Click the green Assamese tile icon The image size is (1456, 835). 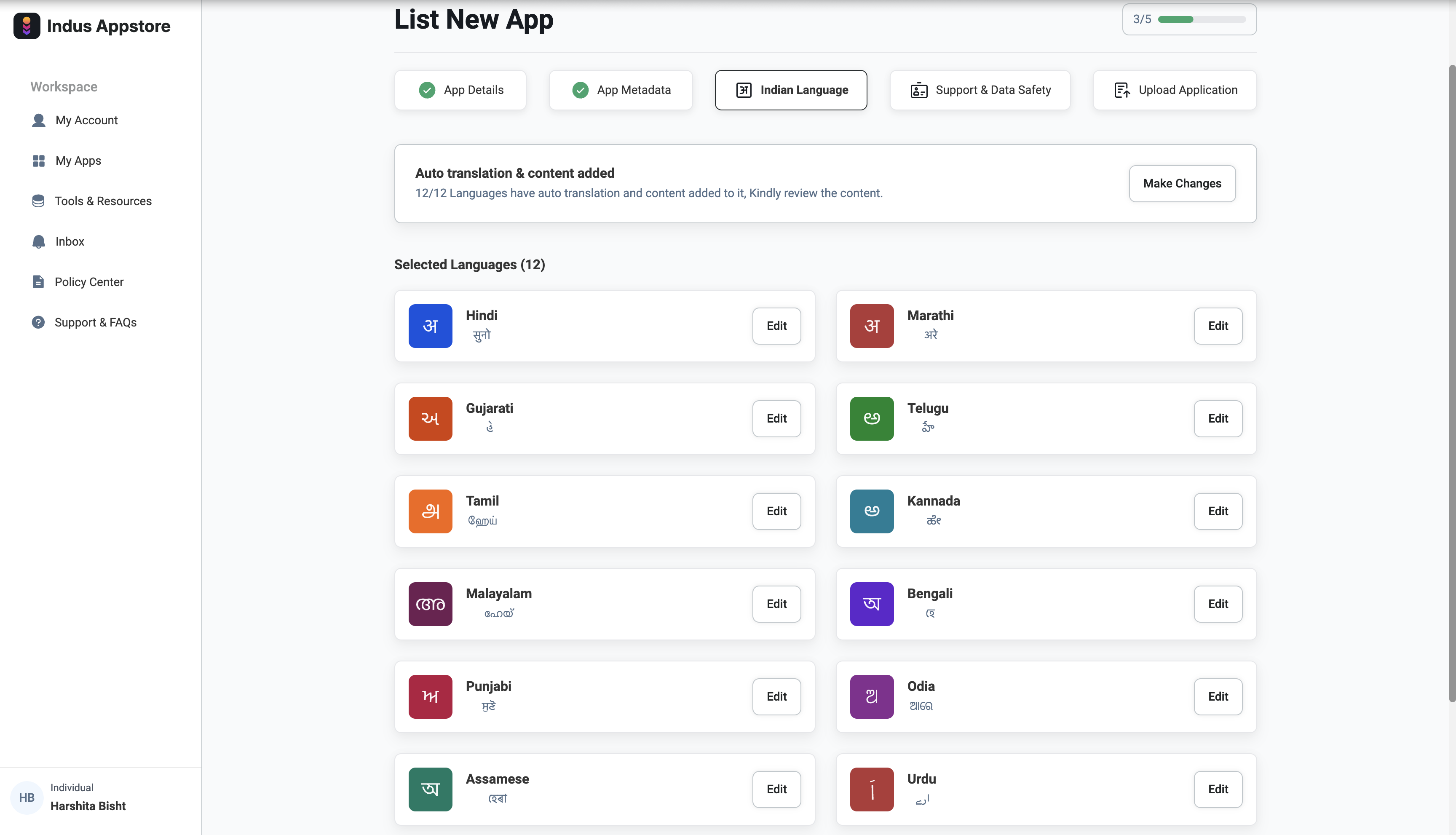tap(430, 790)
